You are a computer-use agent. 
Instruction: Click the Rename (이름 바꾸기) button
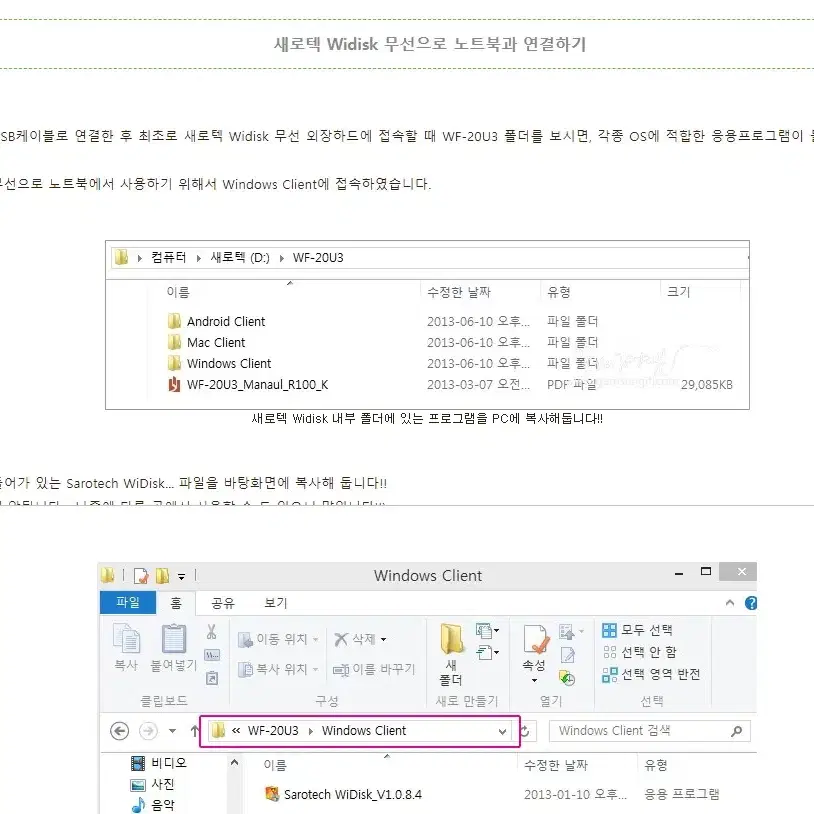374,670
